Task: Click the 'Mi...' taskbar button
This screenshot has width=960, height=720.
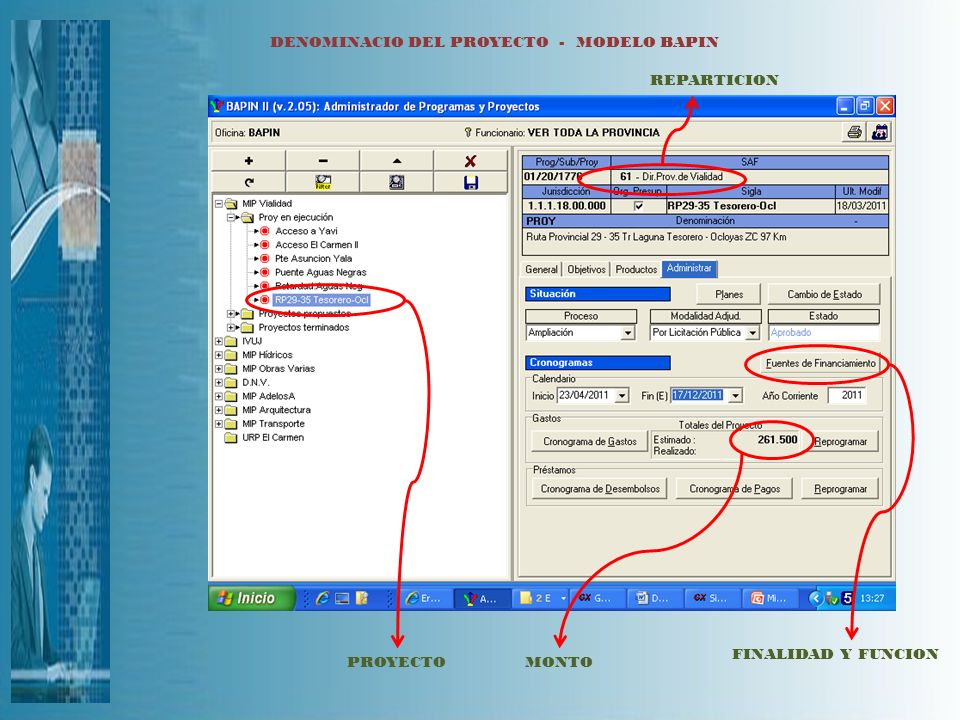Action: 770,598
